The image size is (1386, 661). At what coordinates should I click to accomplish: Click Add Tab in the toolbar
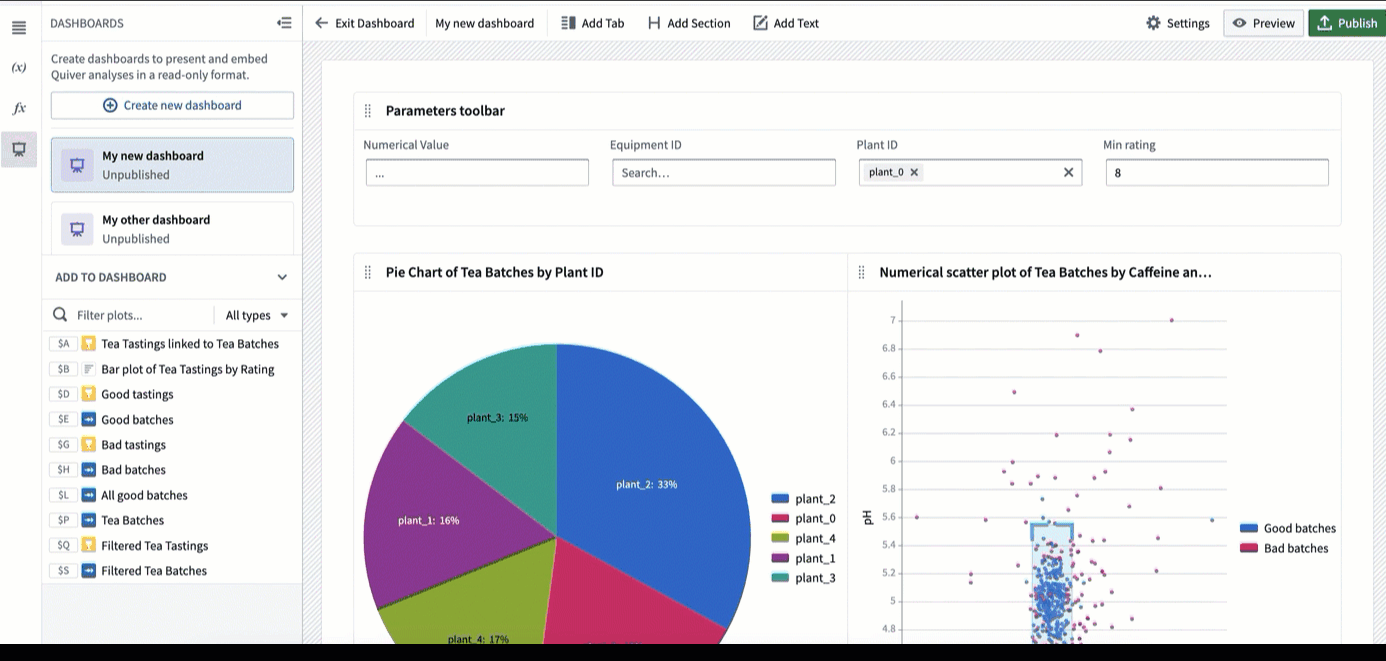tap(592, 23)
